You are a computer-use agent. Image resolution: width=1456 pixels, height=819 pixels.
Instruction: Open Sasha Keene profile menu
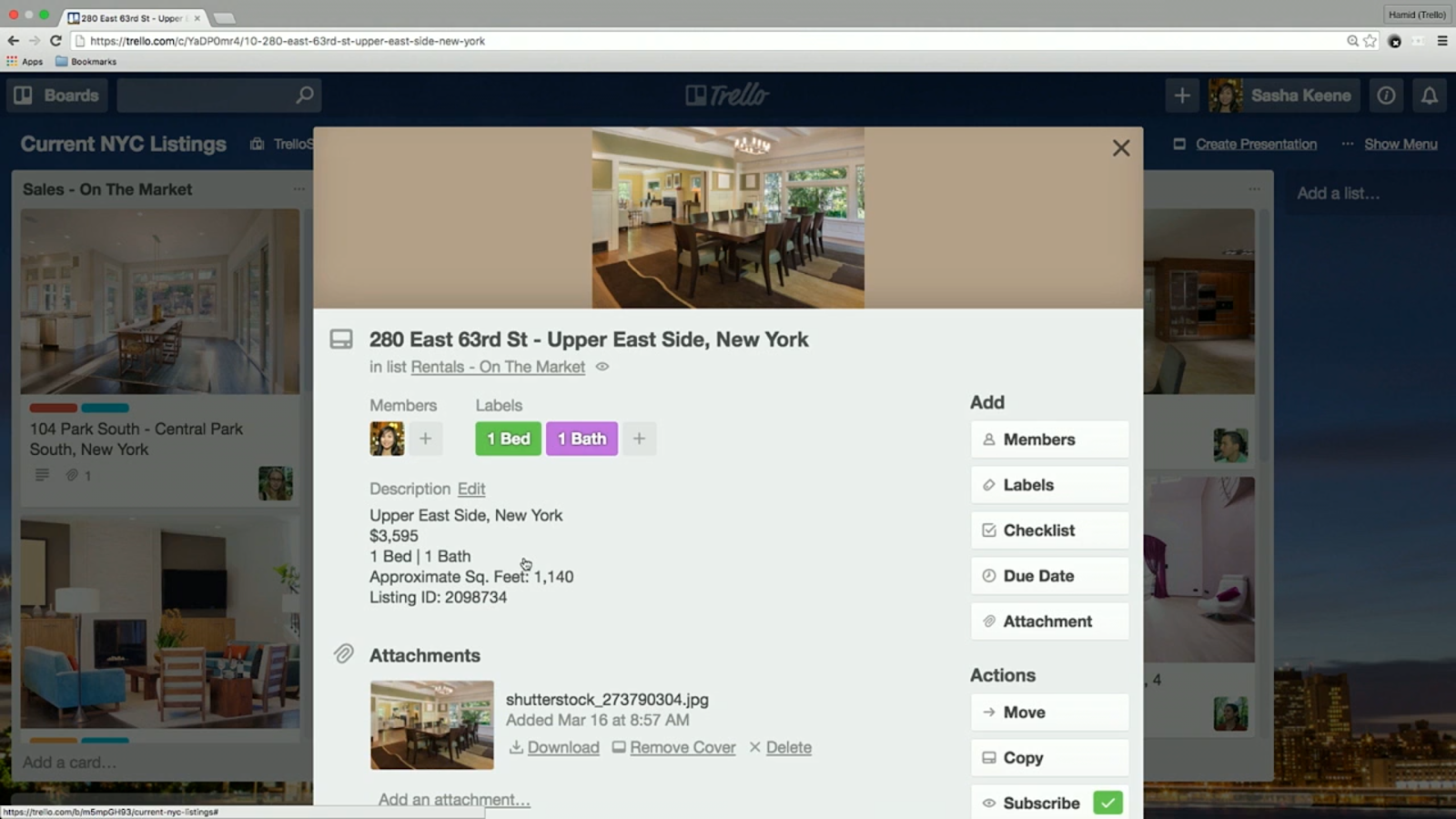pyautogui.click(x=1283, y=96)
